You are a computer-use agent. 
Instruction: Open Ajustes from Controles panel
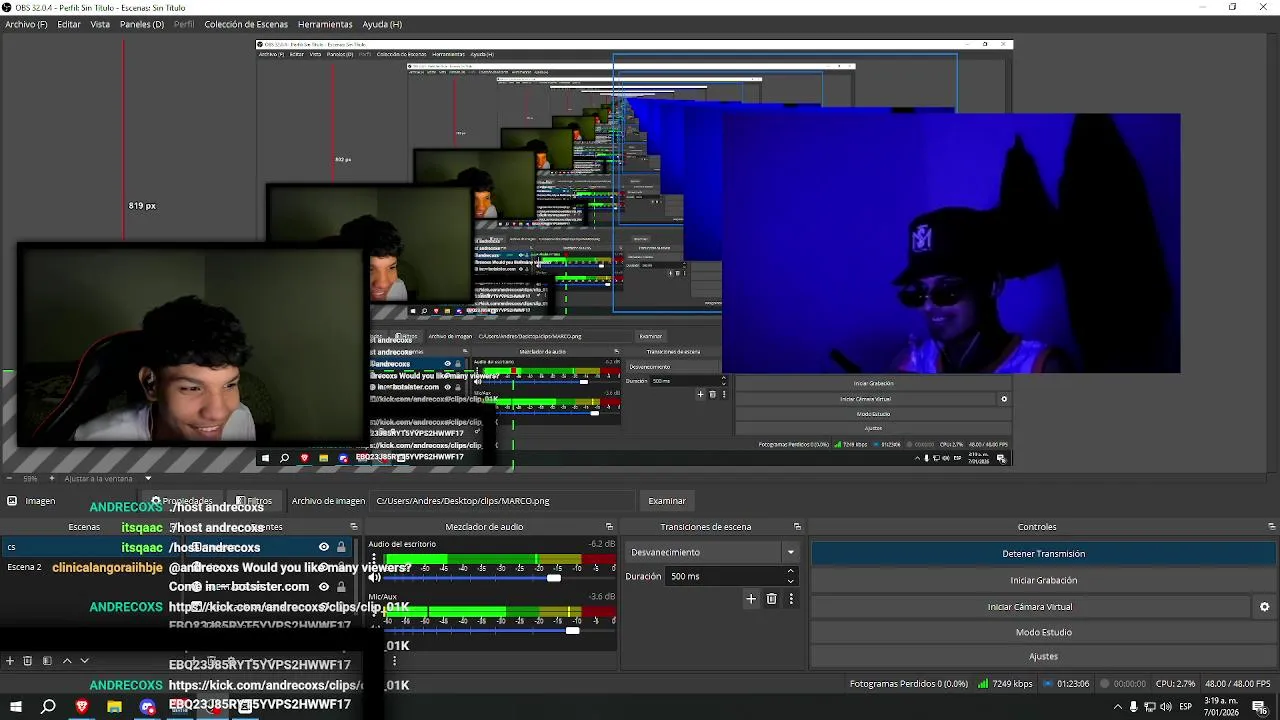coord(1043,656)
